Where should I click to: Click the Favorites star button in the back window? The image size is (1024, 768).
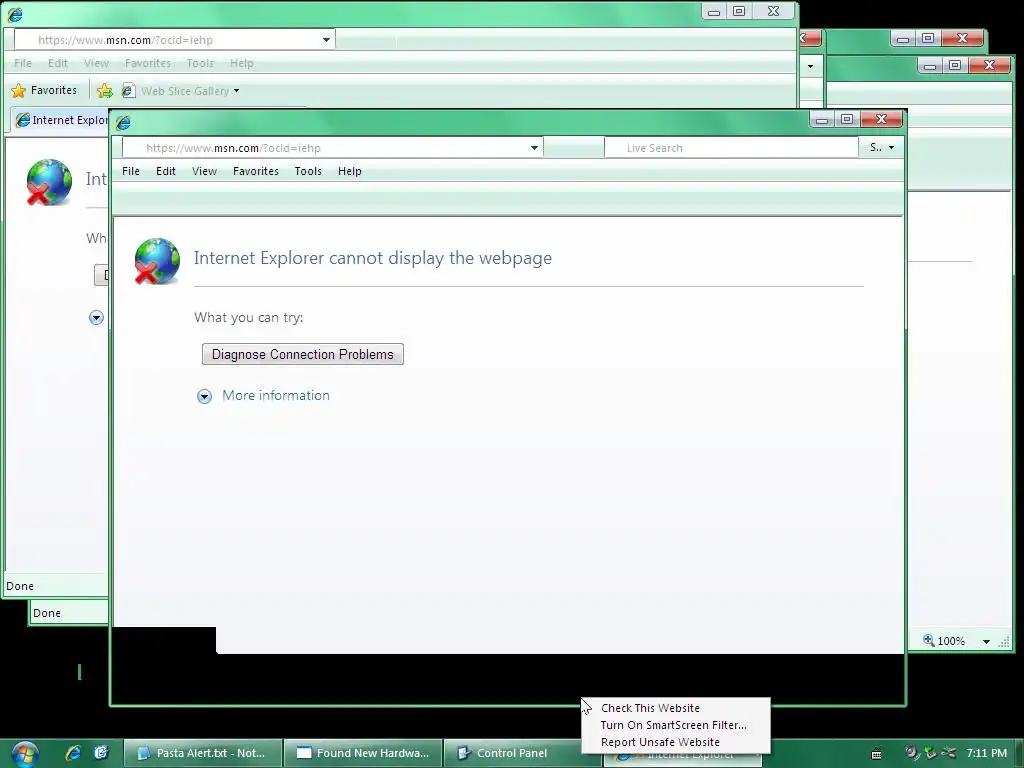click(x=44, y=90)
